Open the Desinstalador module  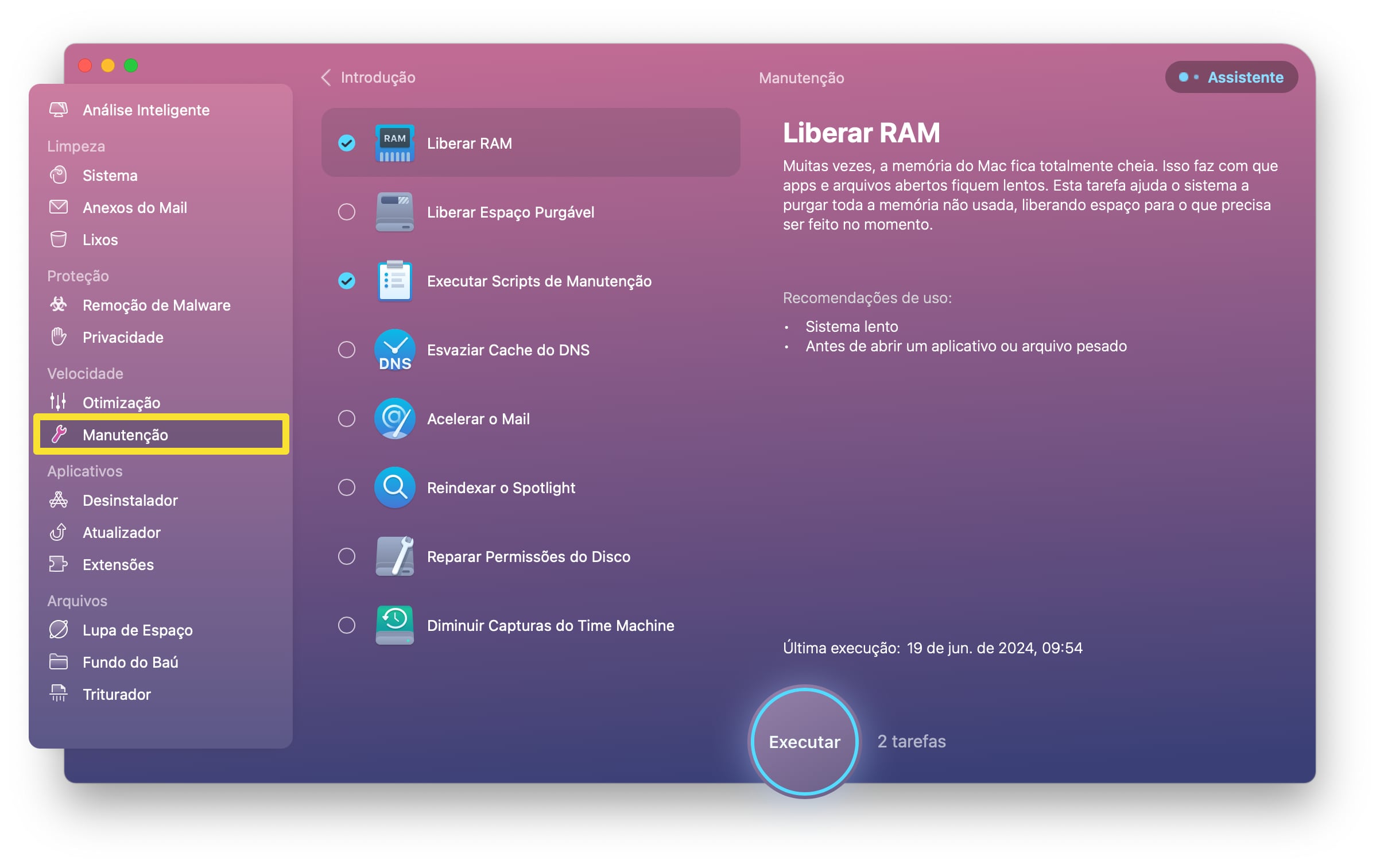coord(130,501)
